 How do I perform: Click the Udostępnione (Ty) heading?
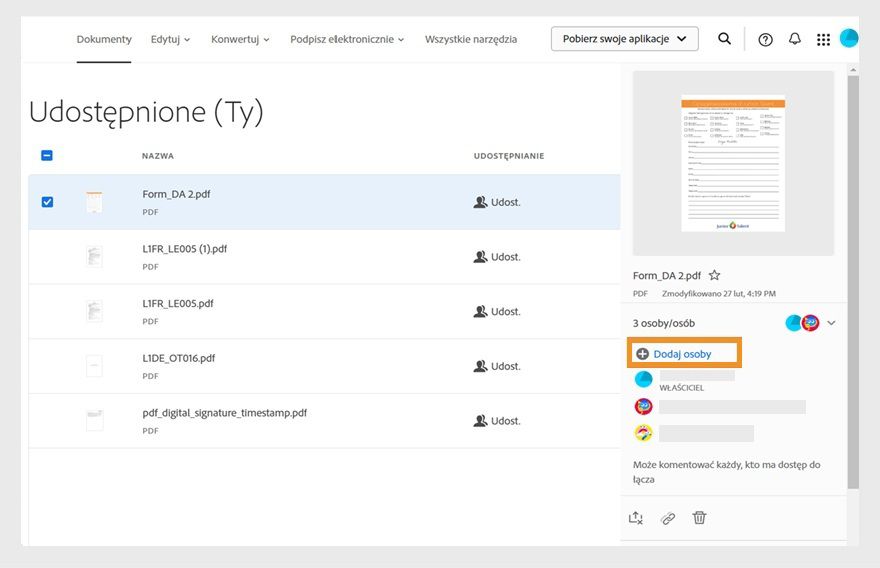coord(146,112)
